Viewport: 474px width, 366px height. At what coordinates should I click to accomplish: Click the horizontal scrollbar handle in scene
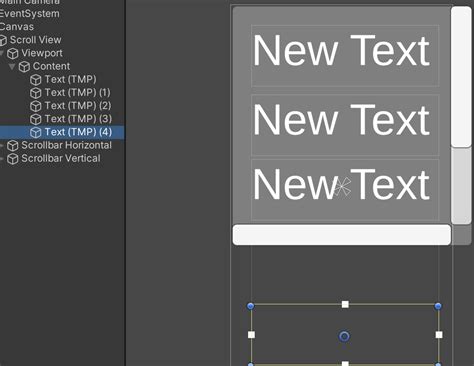(342, 235)
